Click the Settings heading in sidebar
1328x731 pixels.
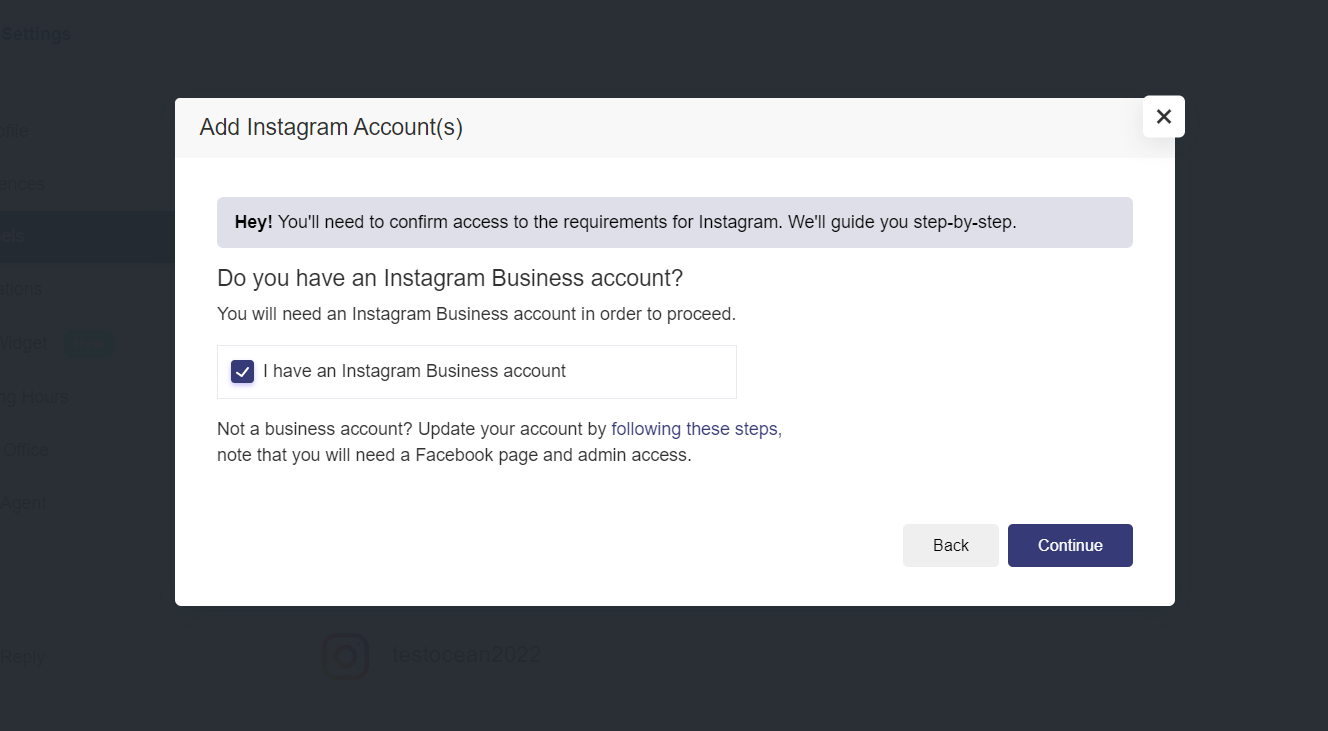[x=36, y=34]
